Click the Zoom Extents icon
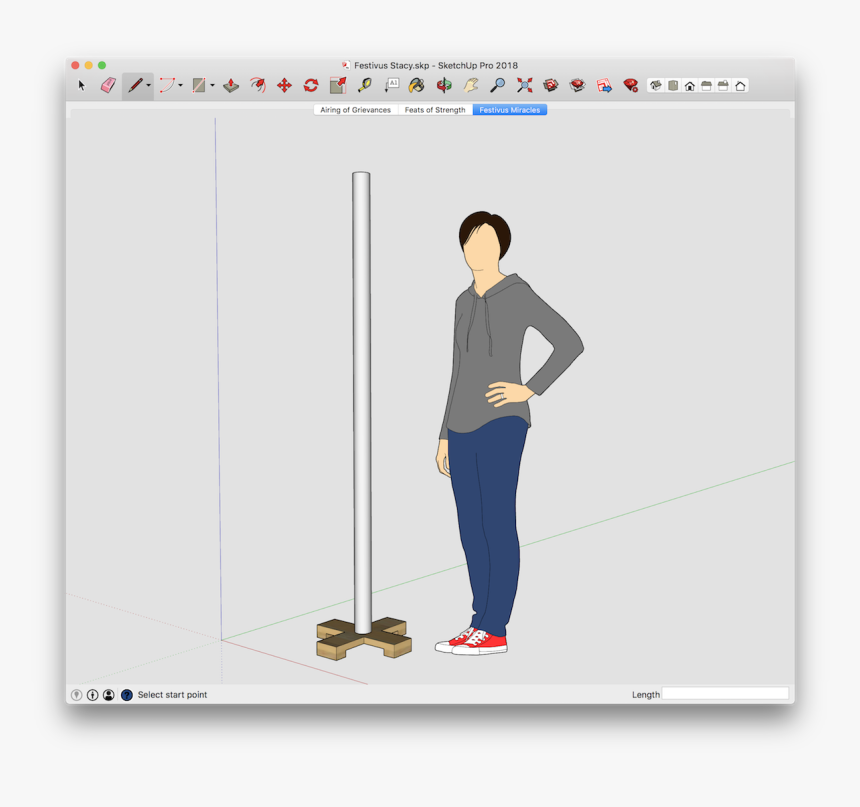 [x=524, y=86]
